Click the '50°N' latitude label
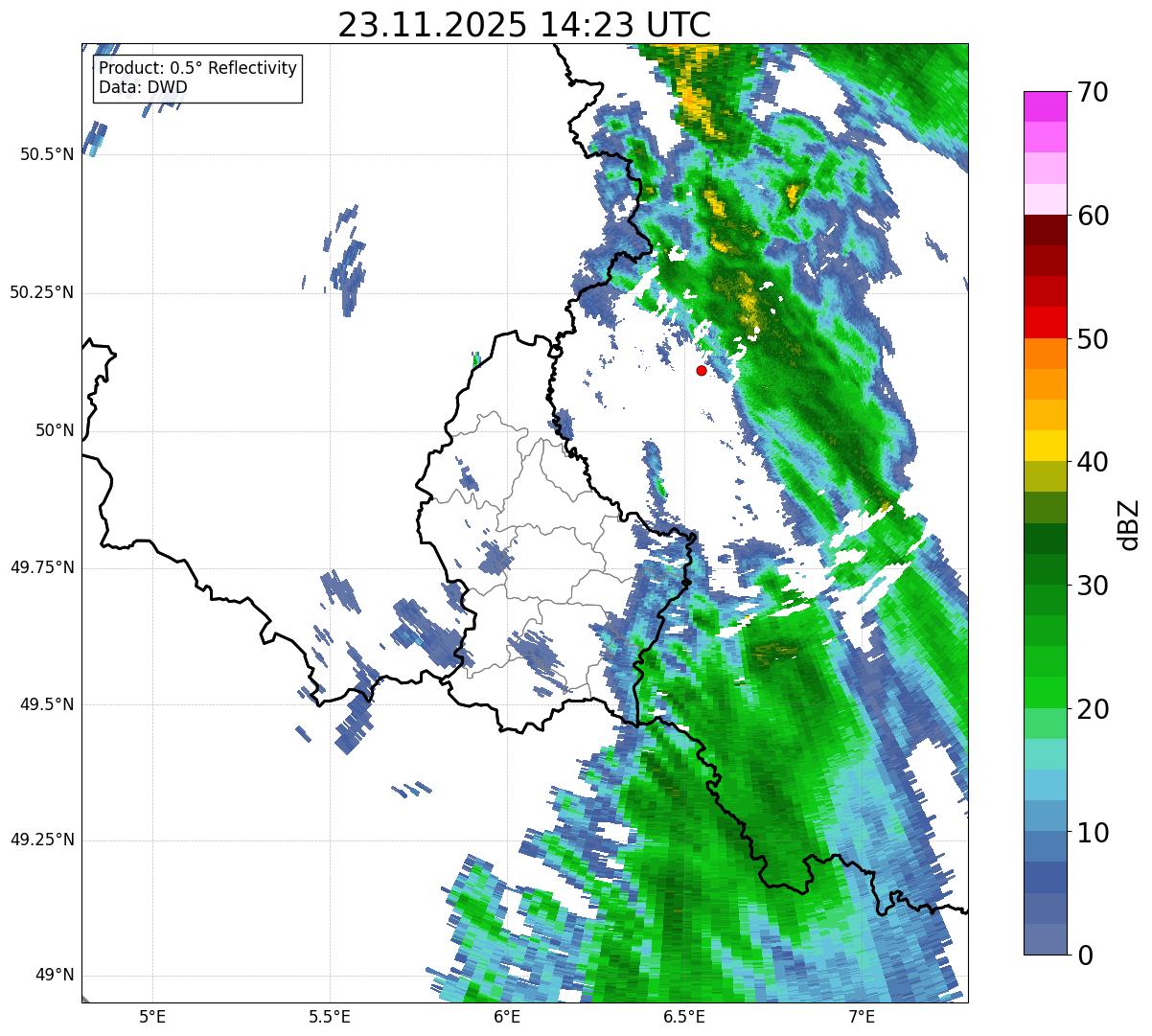The height and width of the screenshot is (1036, 1152). click(x=55, y=430)
